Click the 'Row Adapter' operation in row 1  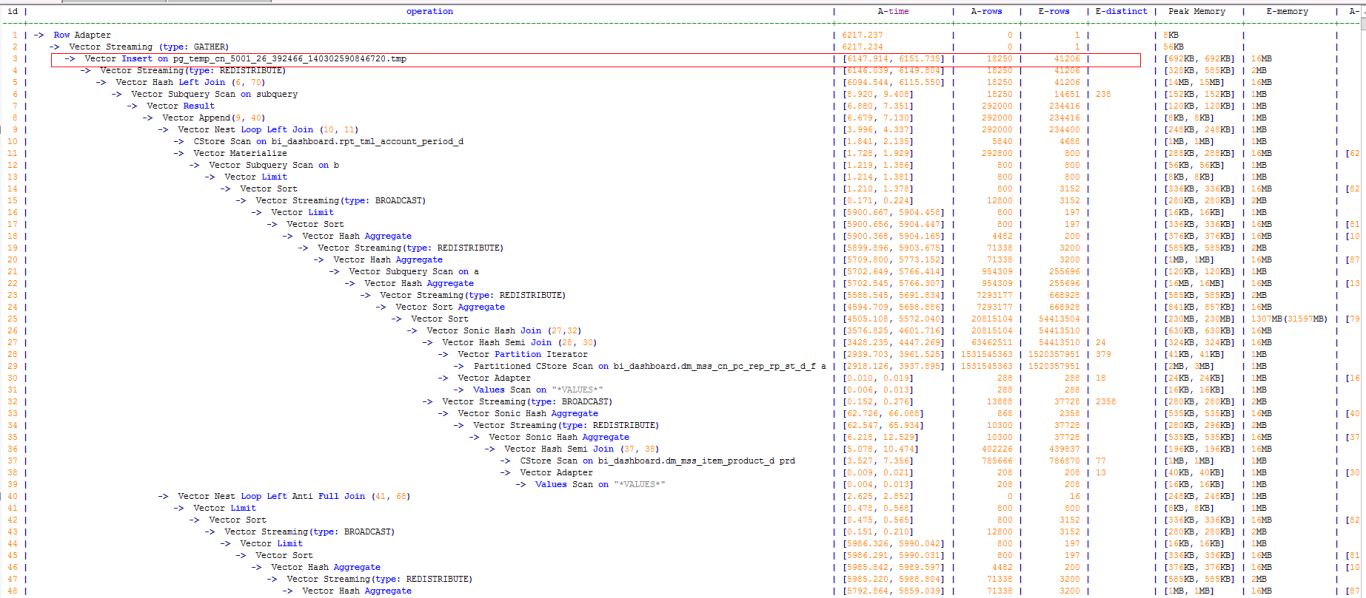point(82,35)
